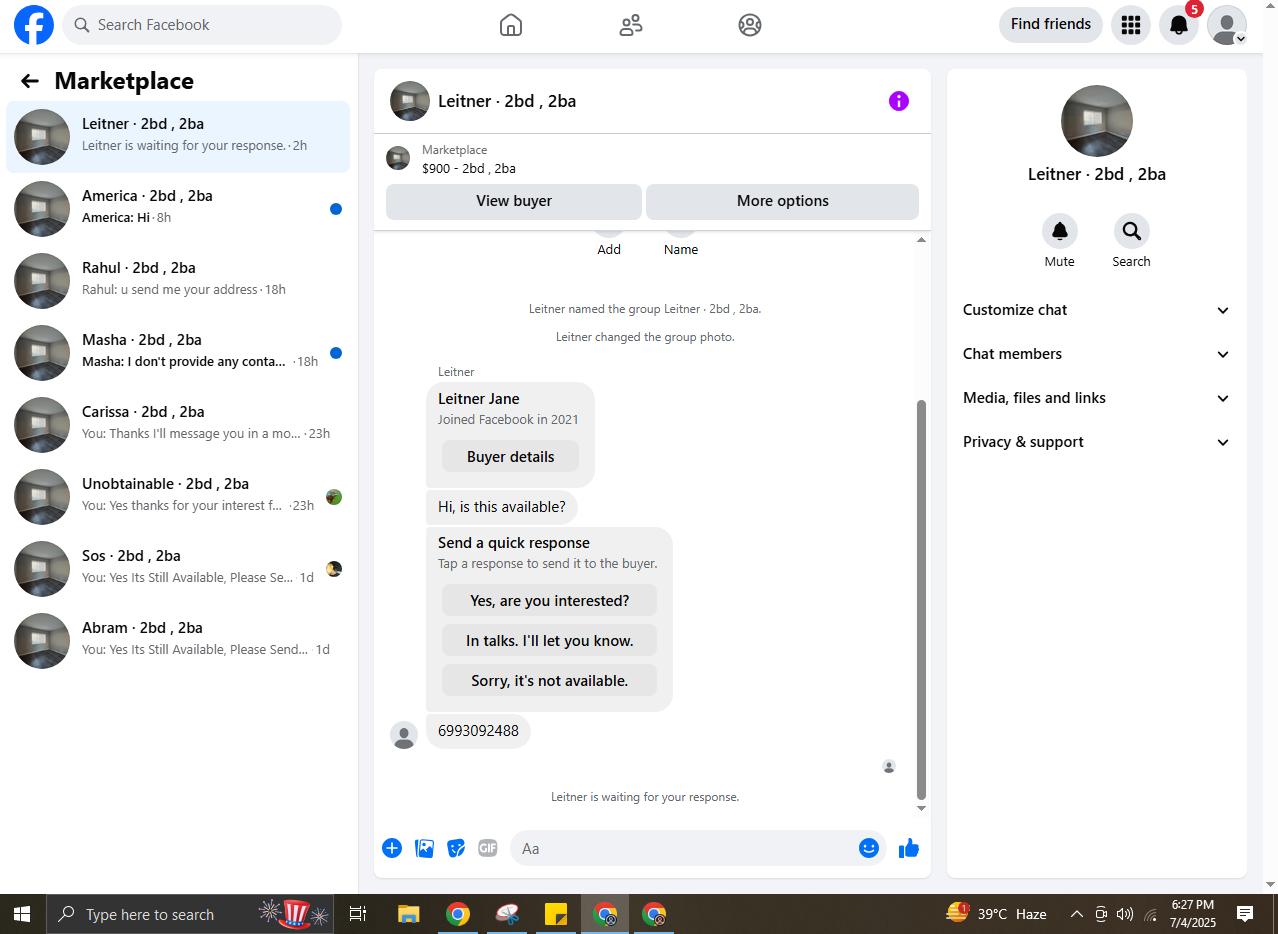Screen dimensions: 1278x934
Task: Open the notifications bell
Action: click(1179, 25)
